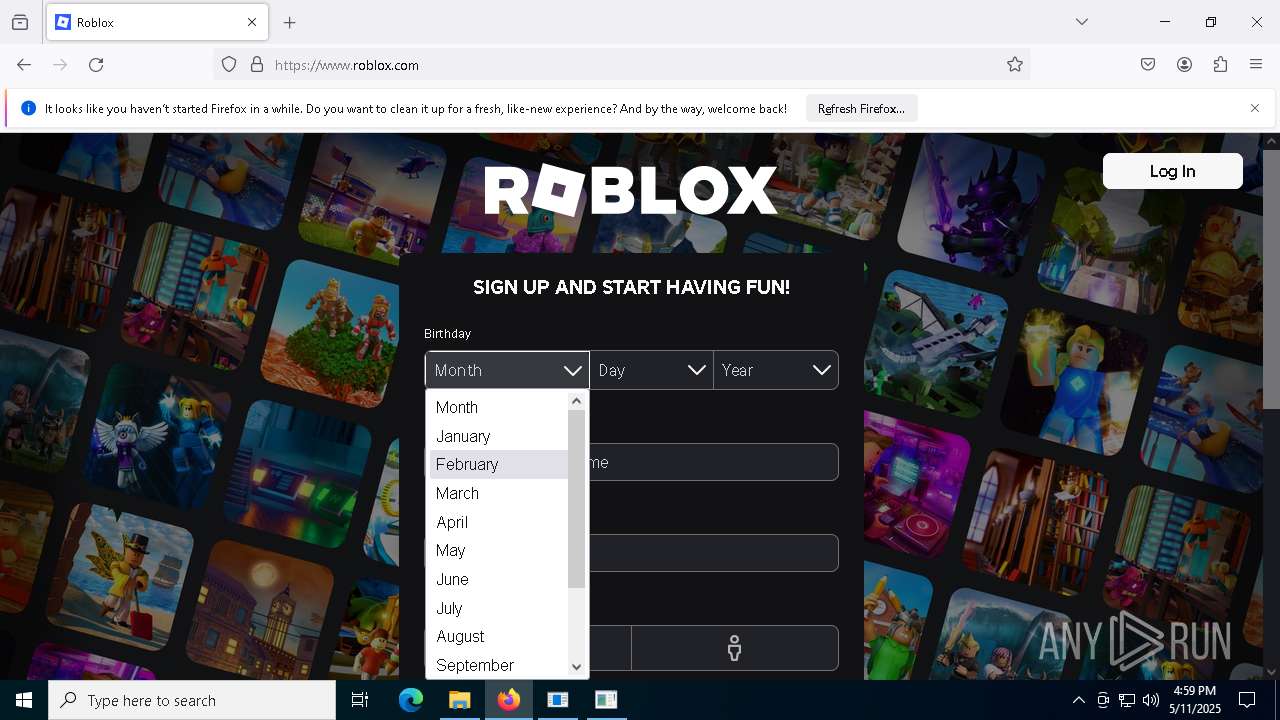Image resolution: width=1280 pixels, height=720 pixels.
Task: Click the page vertical scrollbar
Action: (1271, 280)
